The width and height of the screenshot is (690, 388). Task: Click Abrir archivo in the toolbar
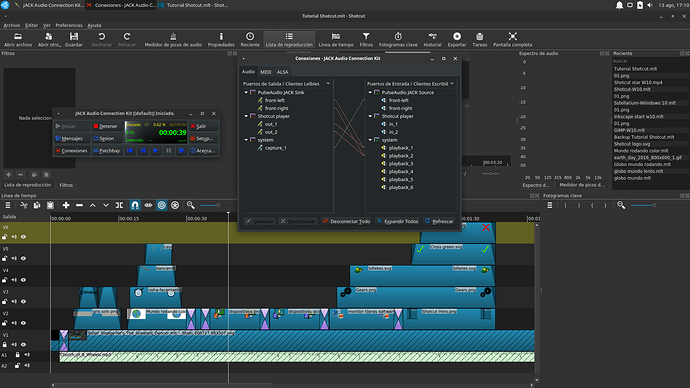(x=18, y=39)
